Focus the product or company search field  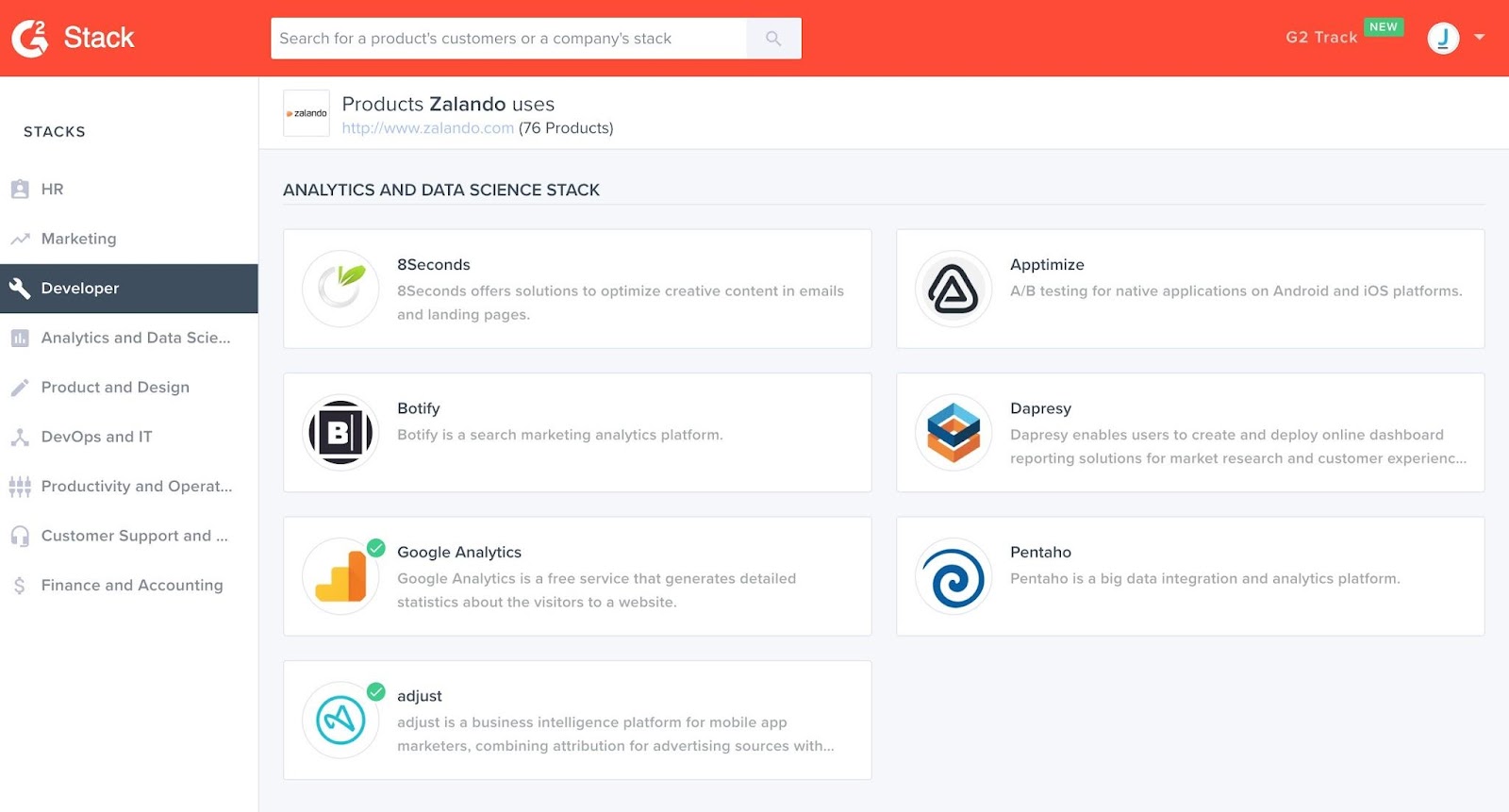click(508, 39)
